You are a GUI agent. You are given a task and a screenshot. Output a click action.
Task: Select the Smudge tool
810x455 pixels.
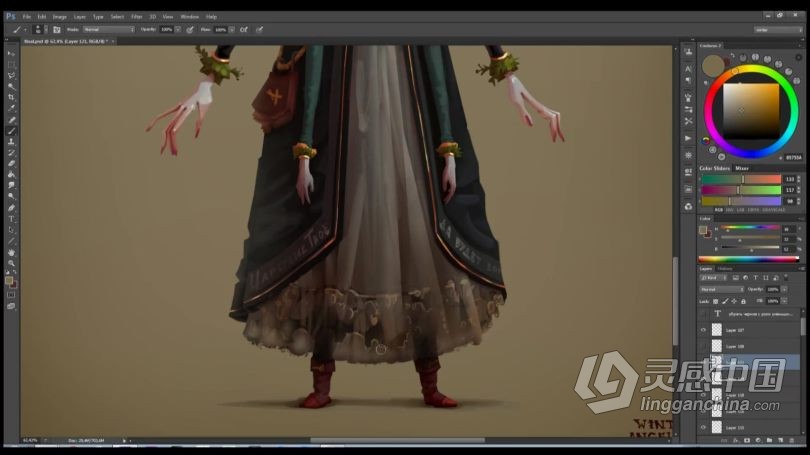pyautogui.click(x=11, y=185)
